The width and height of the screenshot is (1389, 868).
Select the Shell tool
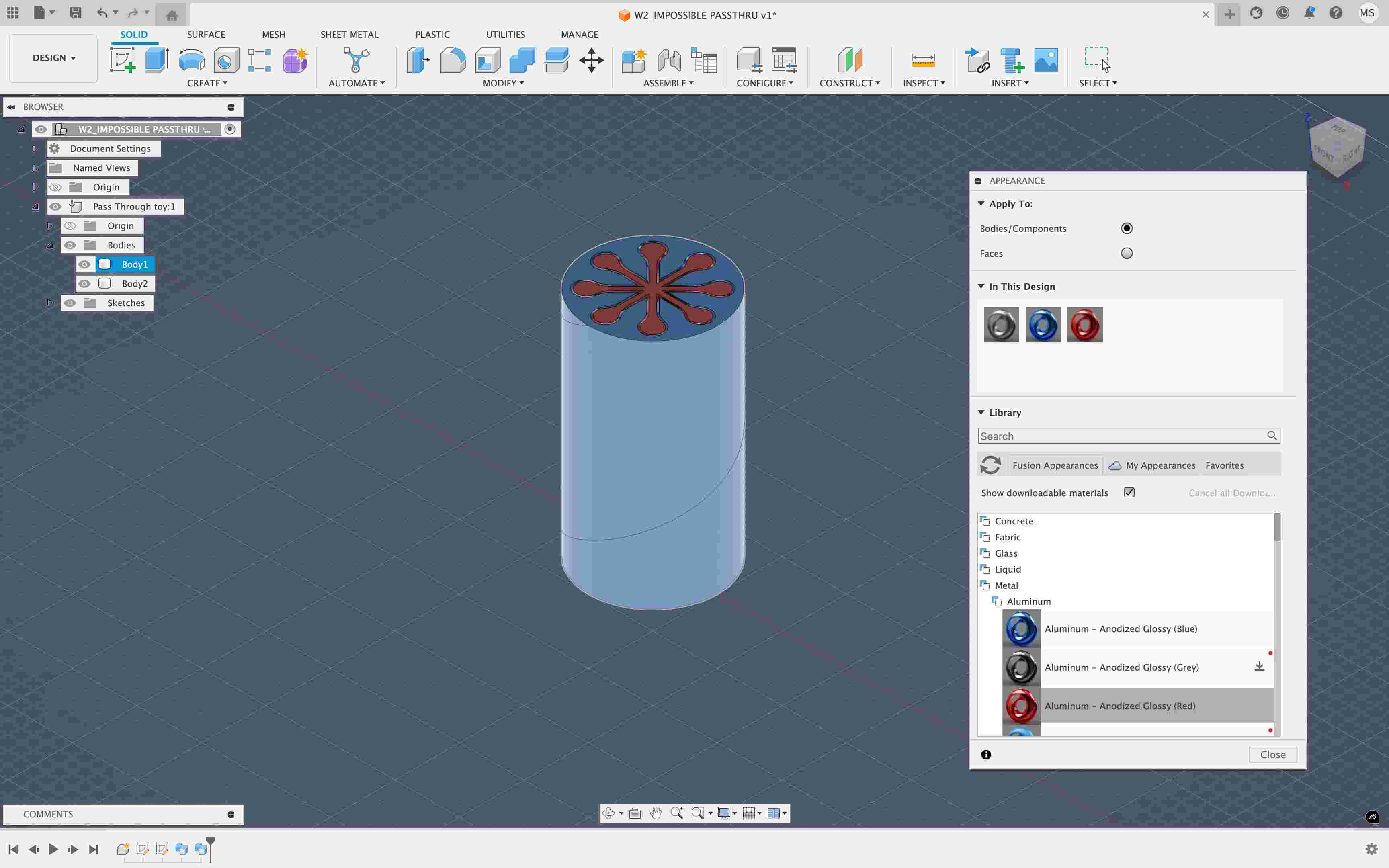[x=487, y=60]
